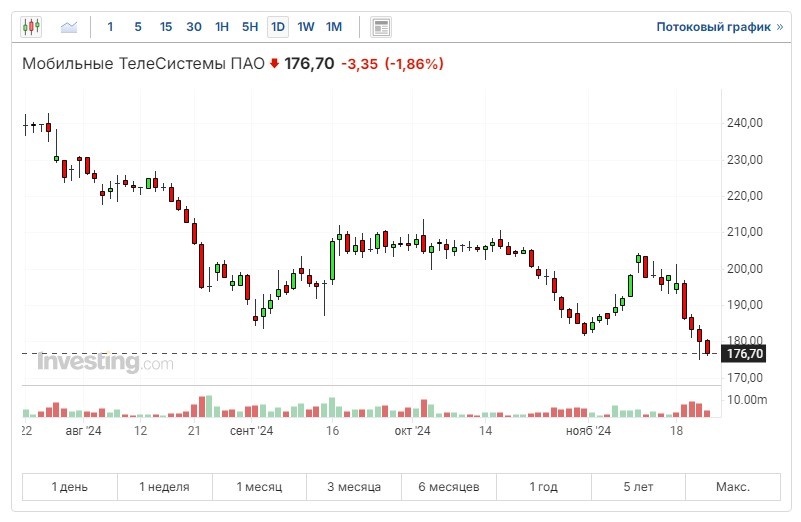
Task: Click the 16 date label on time axis
Action: 333,431
